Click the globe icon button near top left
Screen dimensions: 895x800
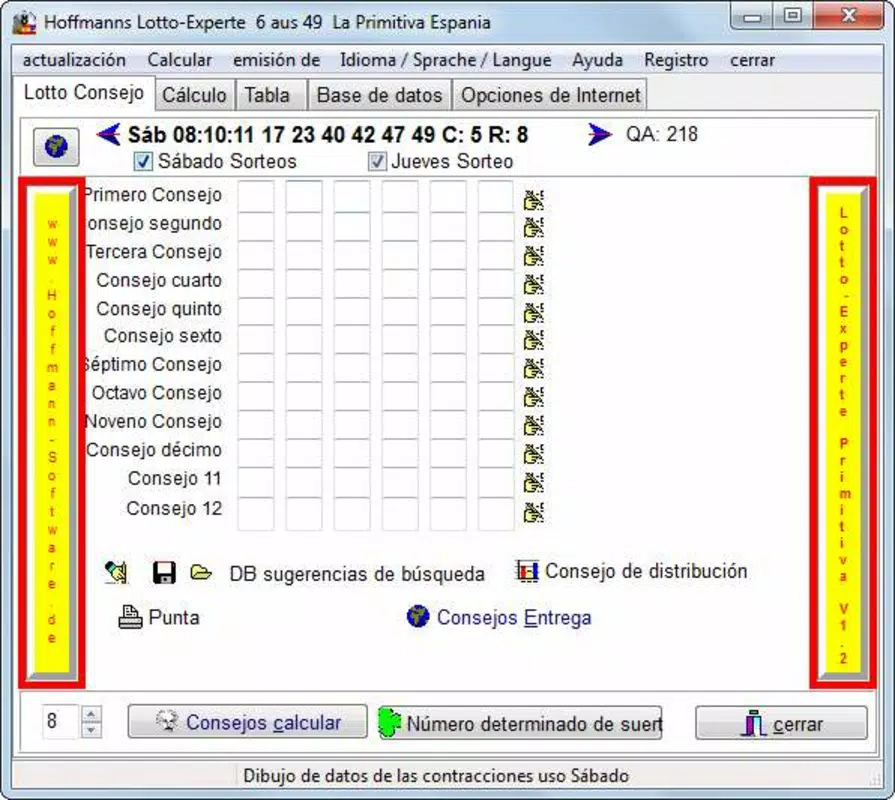56,147
